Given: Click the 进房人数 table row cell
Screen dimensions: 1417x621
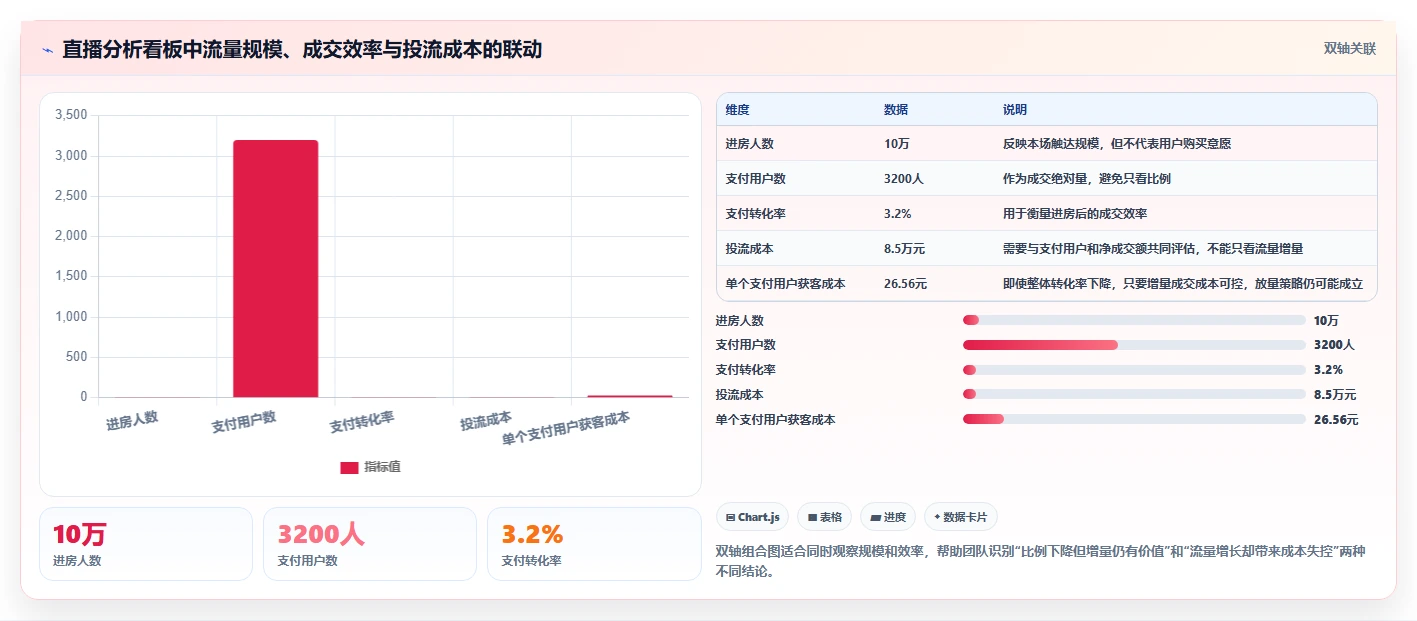Looking at the screenshot, I should pos(750,143).
